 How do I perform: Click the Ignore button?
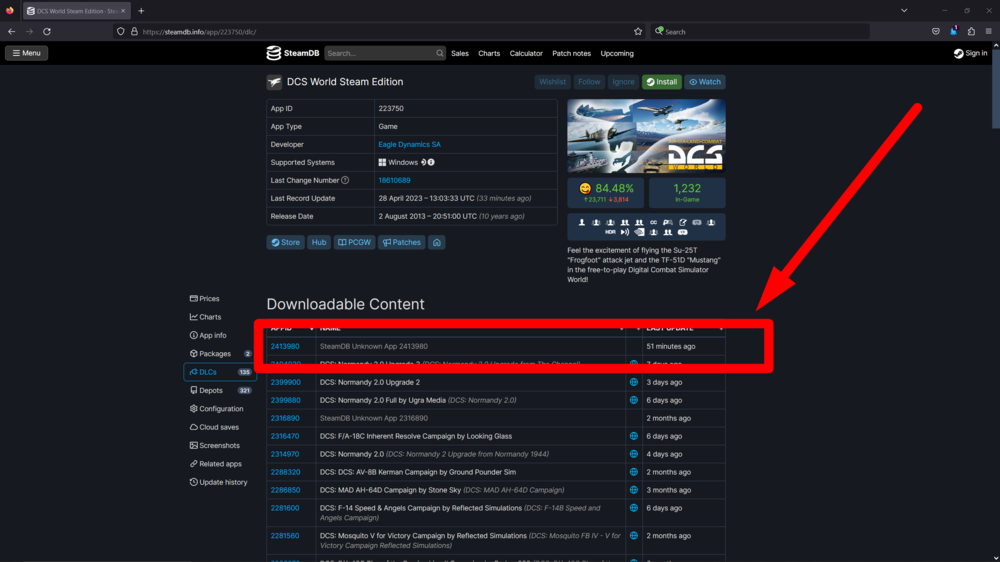coord(623,82)
